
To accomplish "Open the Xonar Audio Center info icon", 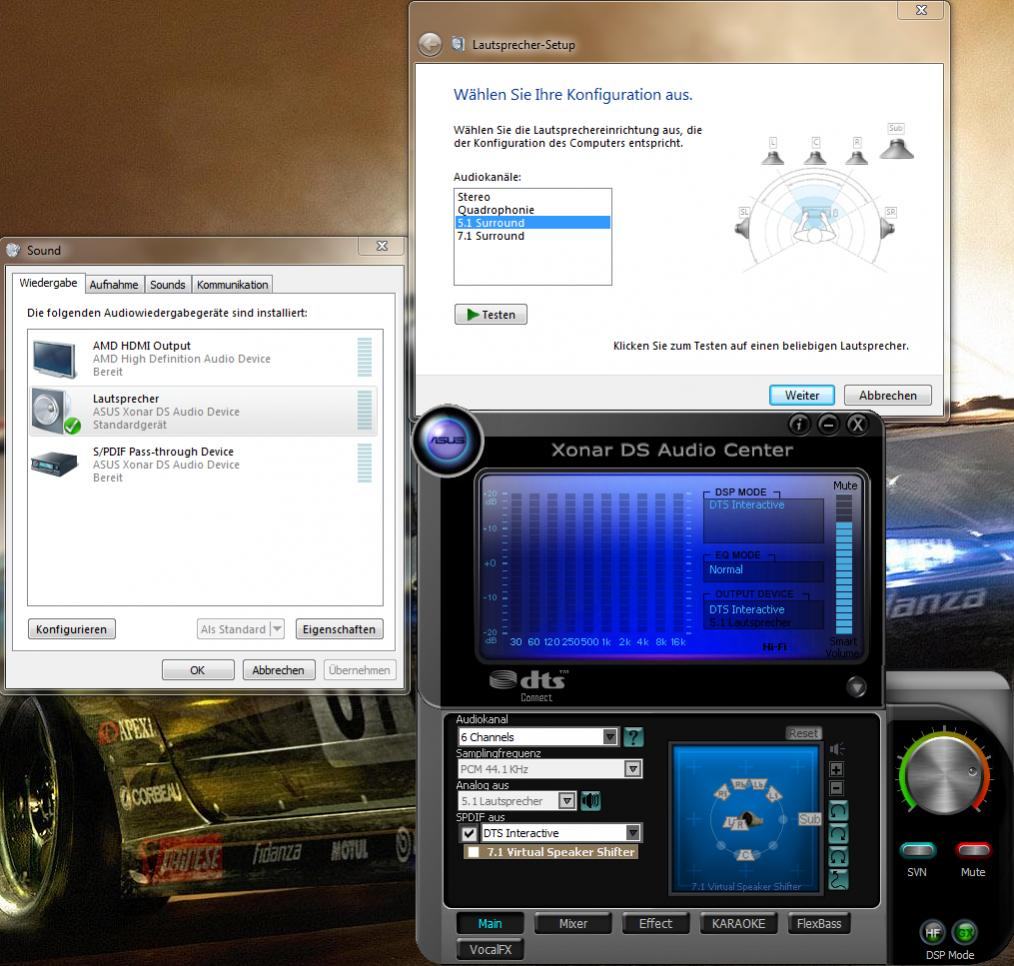I will [799, 424].
